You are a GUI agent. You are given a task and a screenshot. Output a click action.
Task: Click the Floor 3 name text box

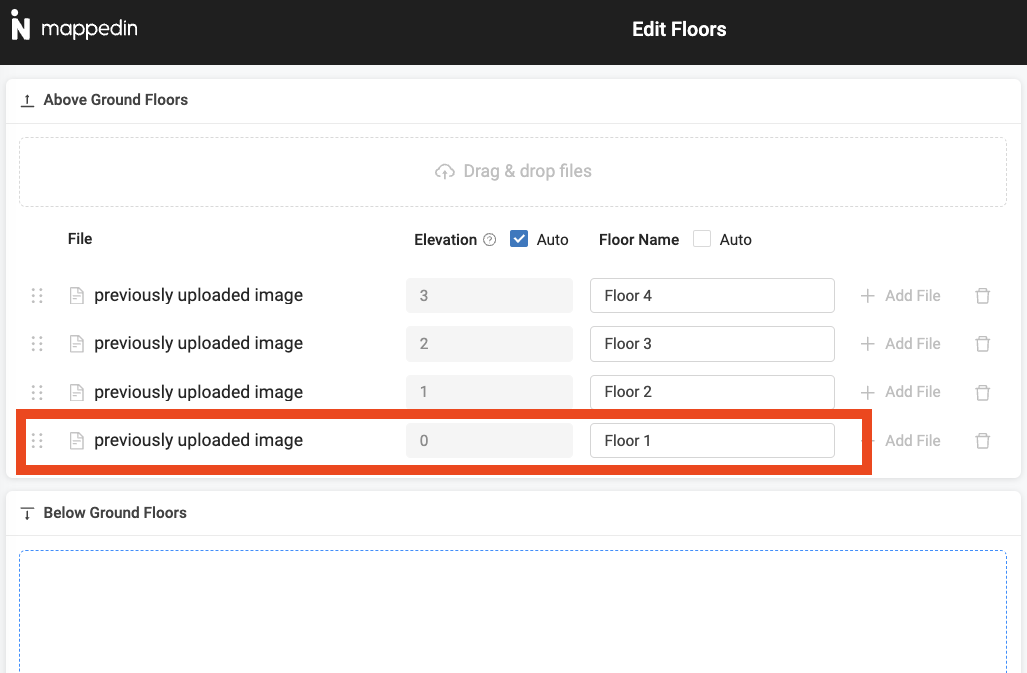click(x=712, y=344)
